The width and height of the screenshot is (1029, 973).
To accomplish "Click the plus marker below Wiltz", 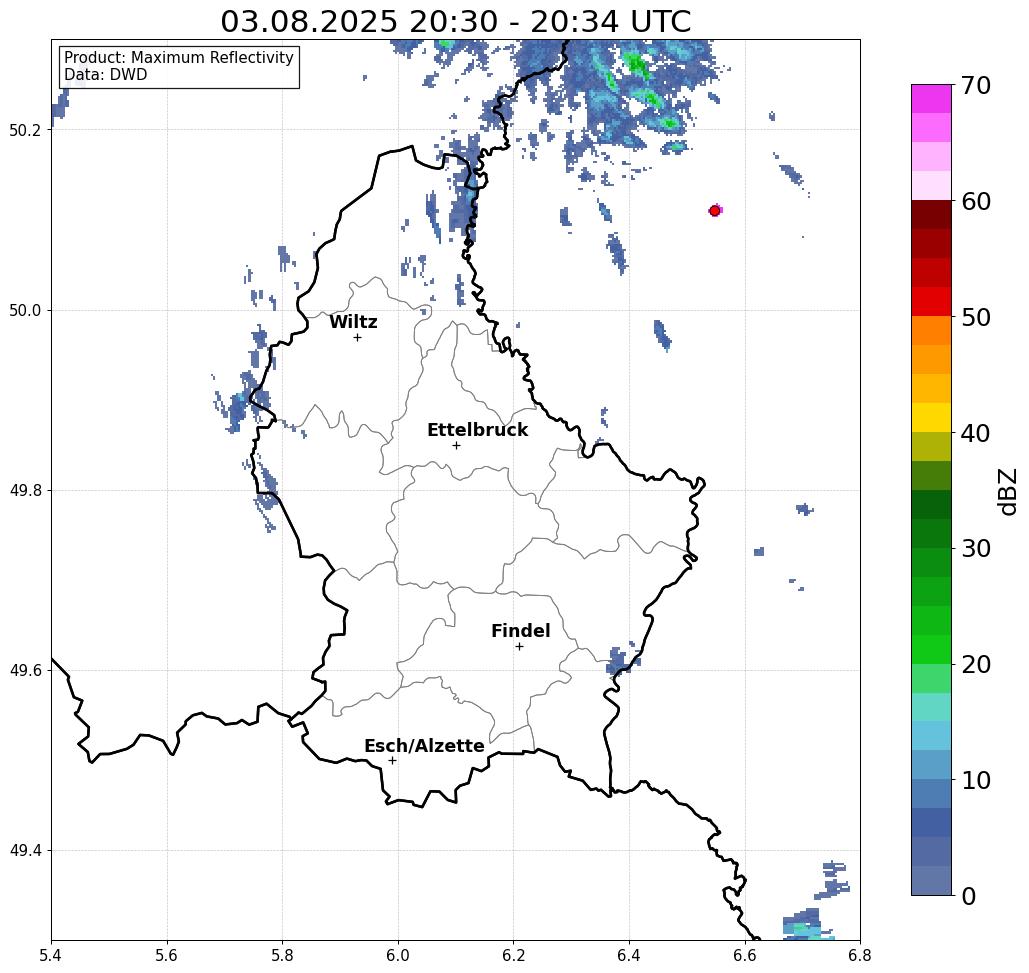I will point(357,337).
